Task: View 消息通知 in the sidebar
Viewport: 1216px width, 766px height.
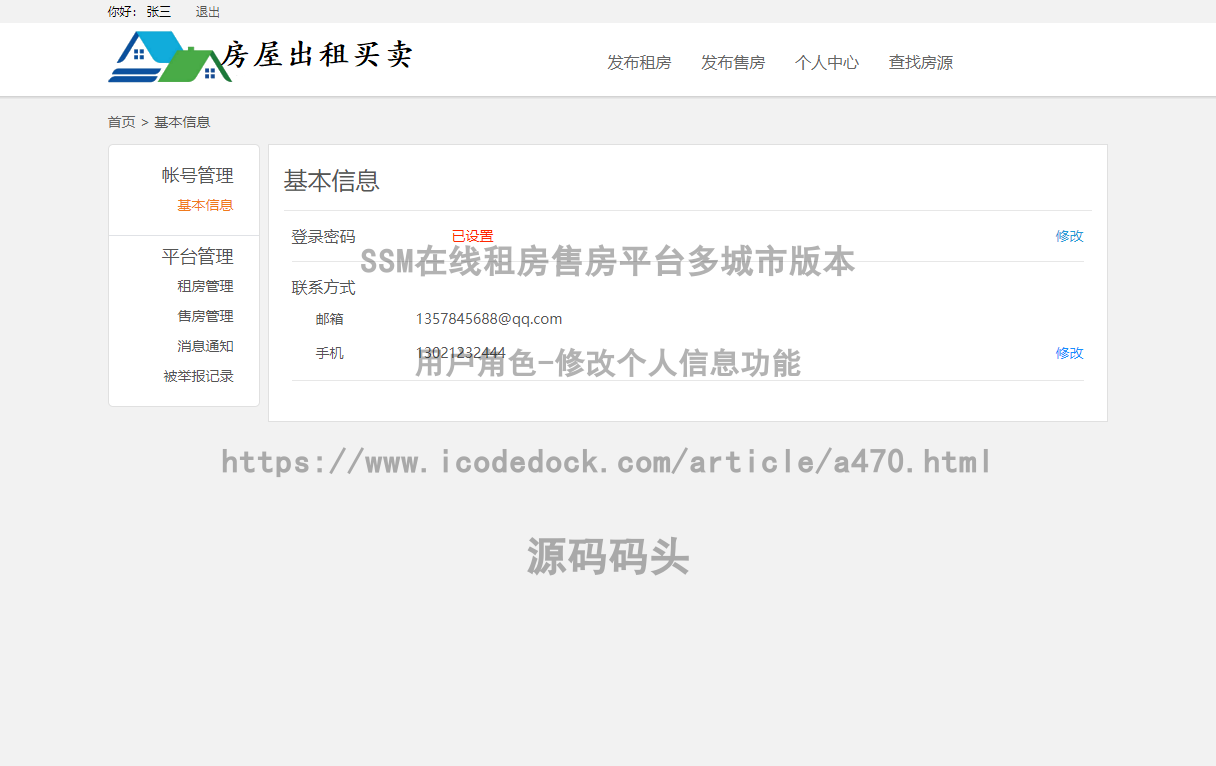Action: (205, 345)
